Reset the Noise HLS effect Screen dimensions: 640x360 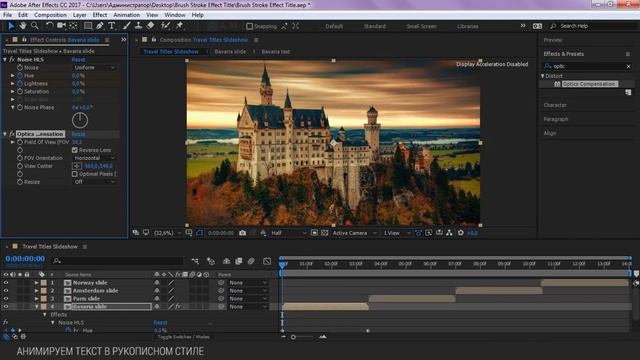pyautogui.click(x=78, y=60)
